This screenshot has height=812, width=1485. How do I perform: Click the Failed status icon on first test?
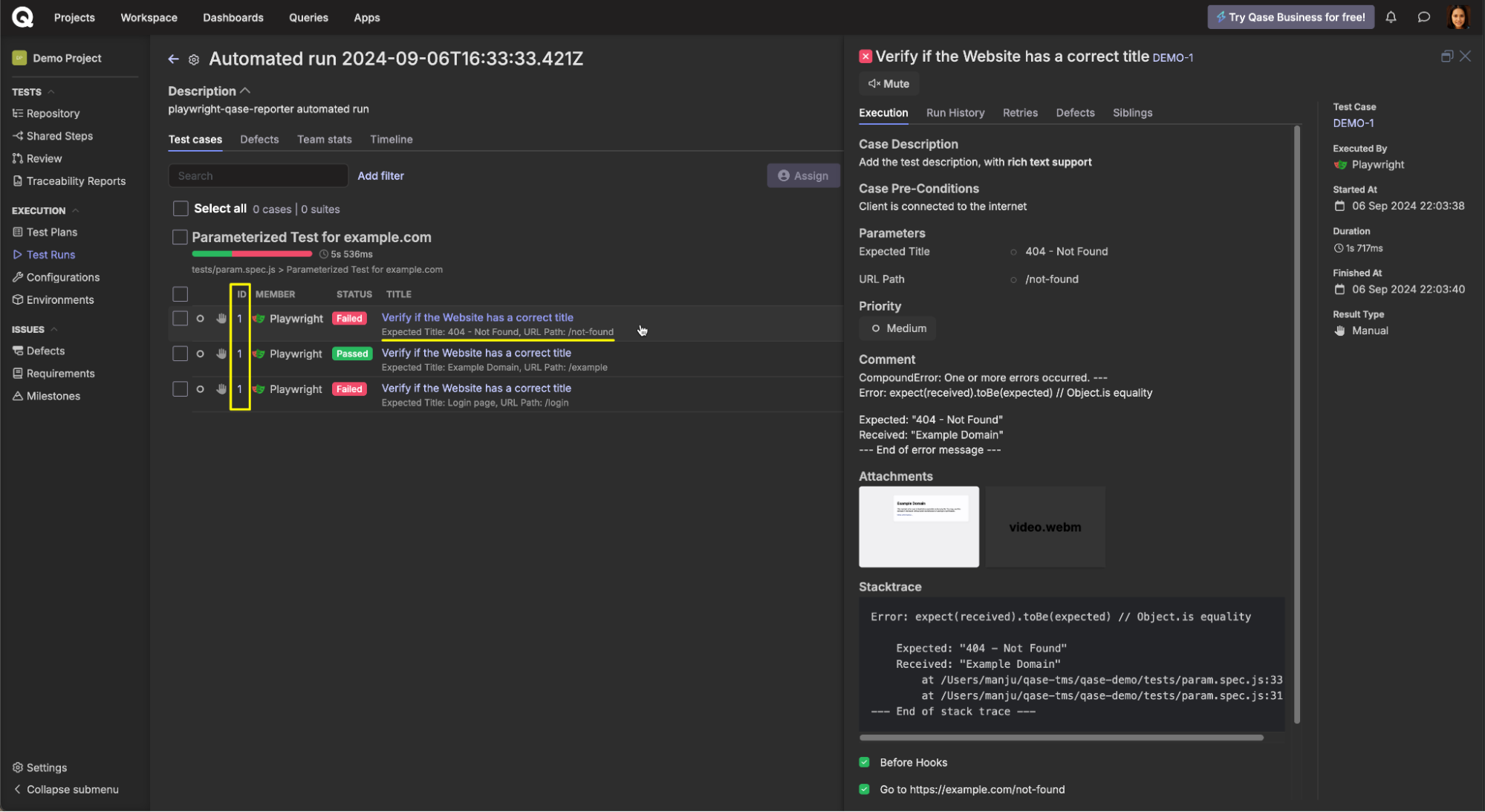pyautogui.click(x=349, y=318)
